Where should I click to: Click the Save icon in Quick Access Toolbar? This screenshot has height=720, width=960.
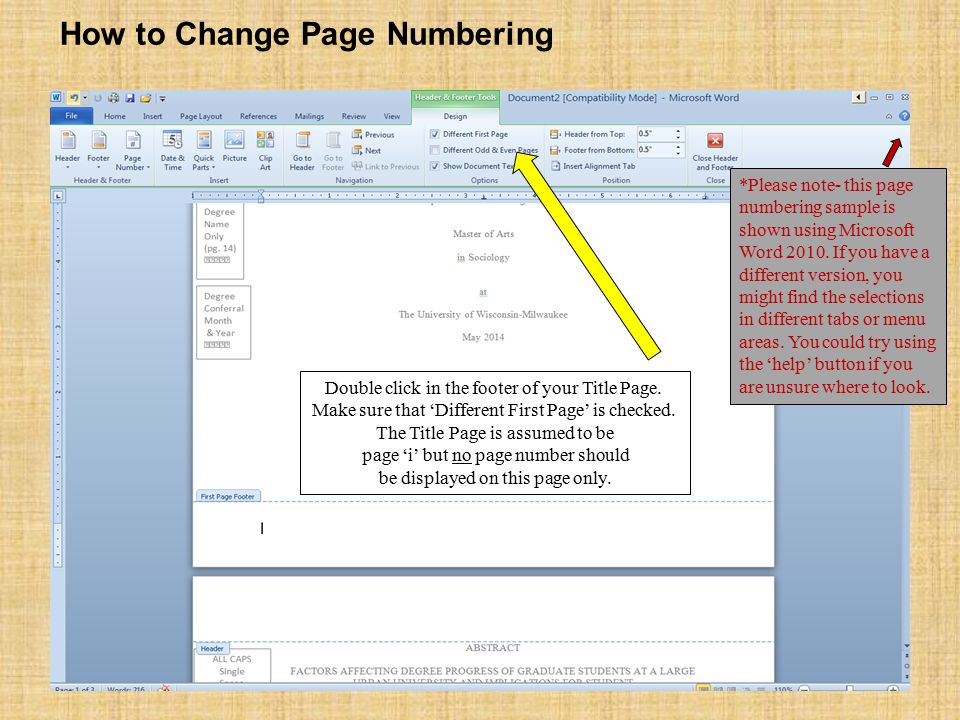130,97
